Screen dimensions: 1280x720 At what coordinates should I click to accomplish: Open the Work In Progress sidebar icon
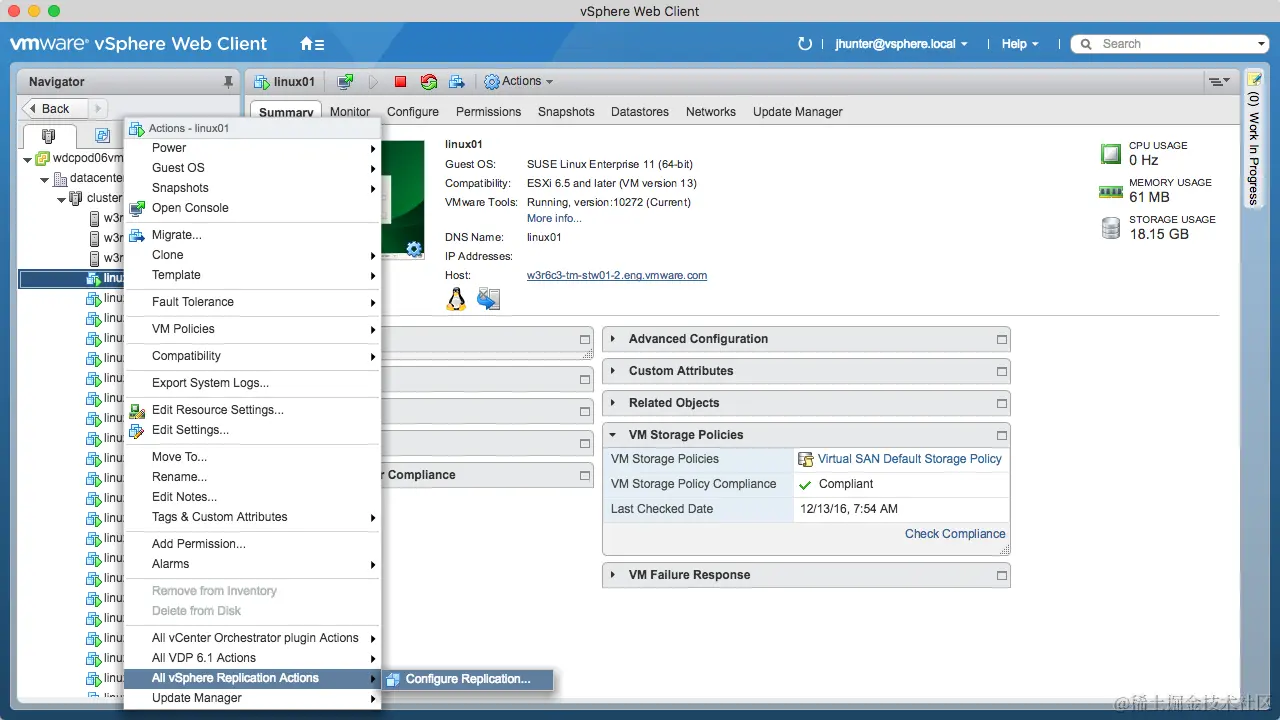pyautogui.click(x=1254, y=77)
